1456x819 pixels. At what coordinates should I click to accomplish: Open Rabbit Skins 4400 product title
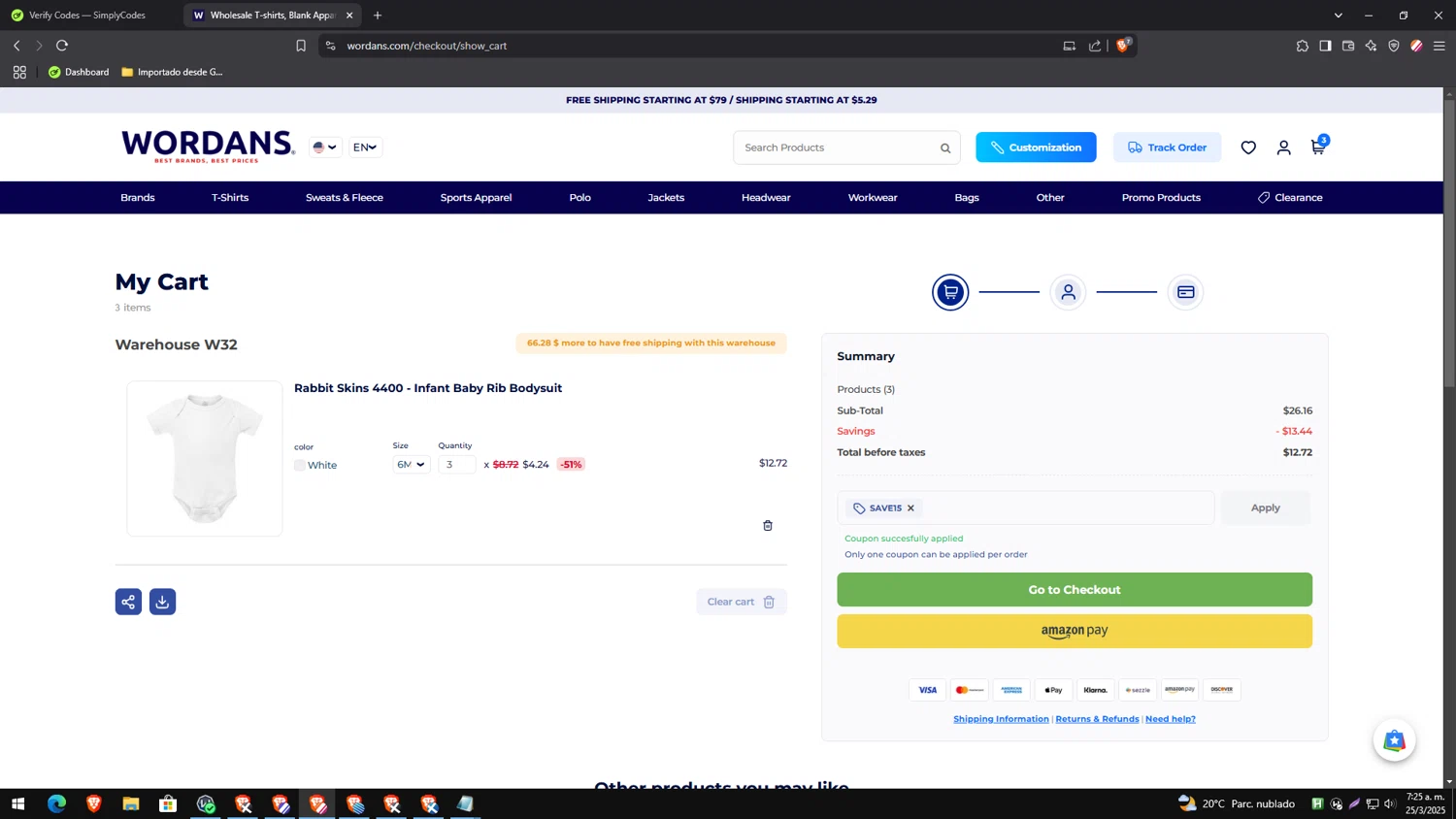coord(428,388)
